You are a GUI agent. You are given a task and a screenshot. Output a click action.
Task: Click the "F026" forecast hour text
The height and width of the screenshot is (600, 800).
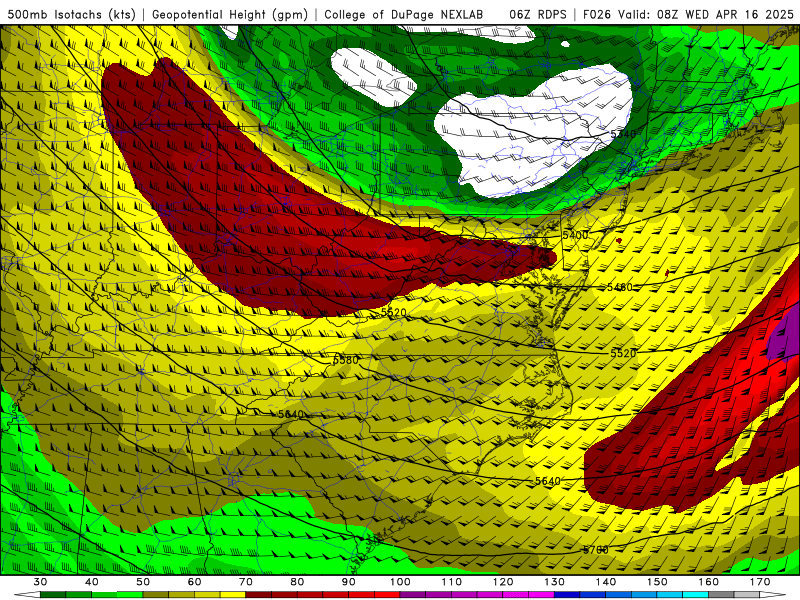tap(597, 14)
